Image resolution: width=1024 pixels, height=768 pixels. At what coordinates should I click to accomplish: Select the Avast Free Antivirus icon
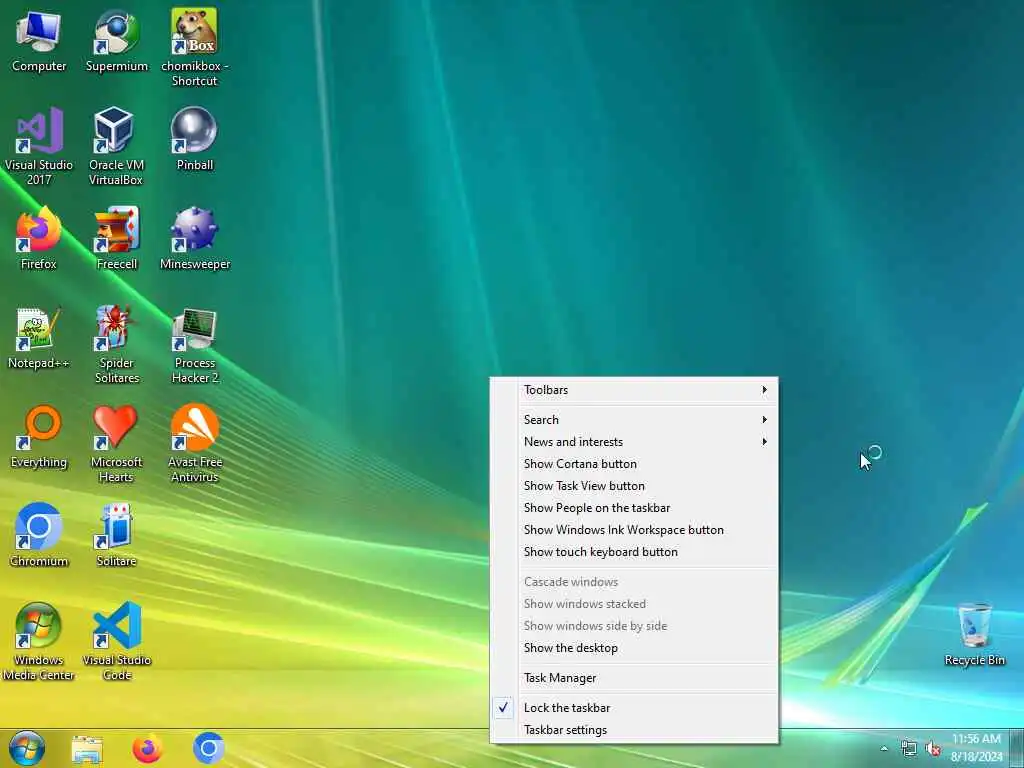pyautogui.click(x=195, y=443)
